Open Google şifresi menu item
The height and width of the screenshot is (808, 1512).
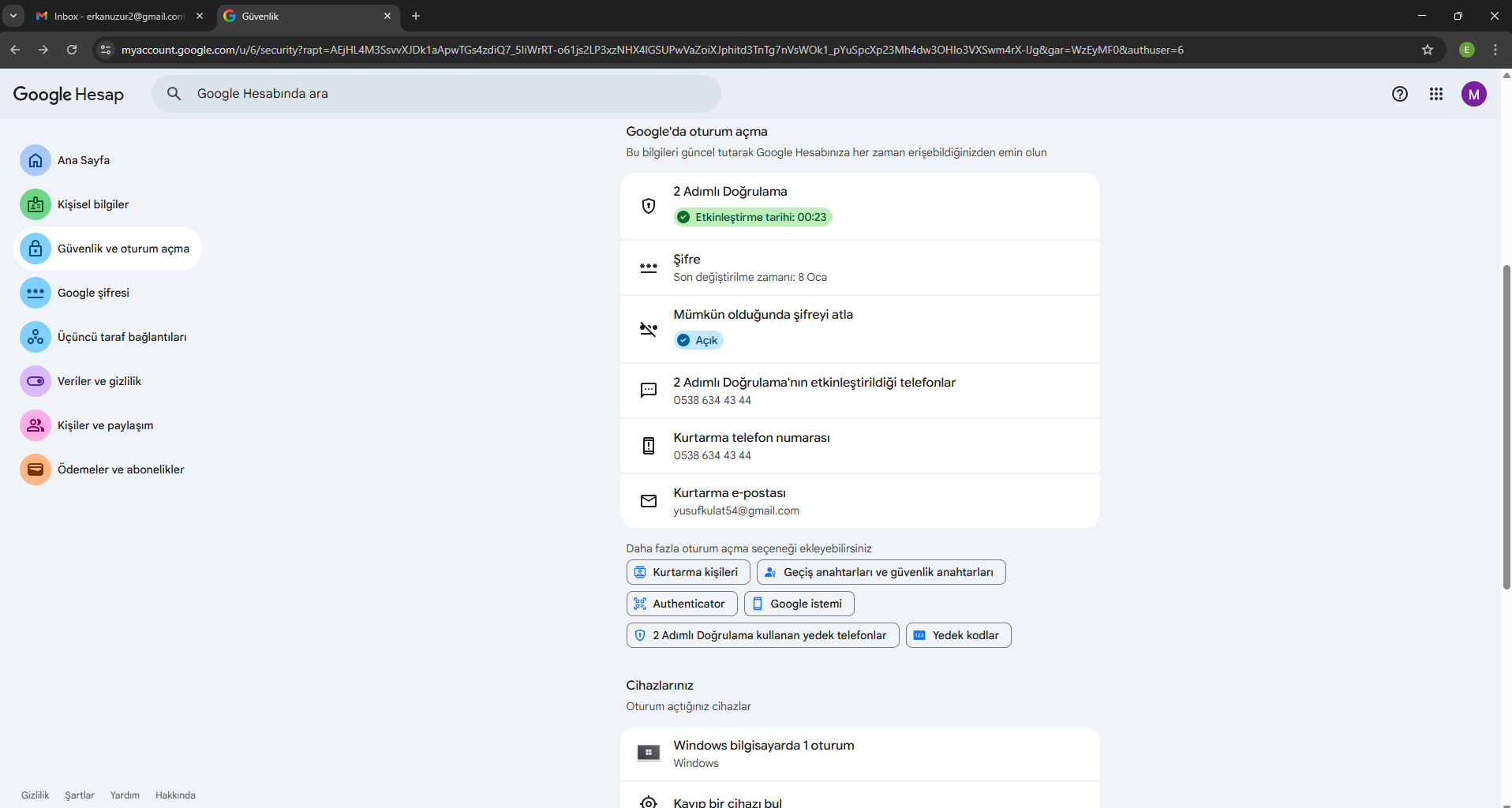point(93,293)
